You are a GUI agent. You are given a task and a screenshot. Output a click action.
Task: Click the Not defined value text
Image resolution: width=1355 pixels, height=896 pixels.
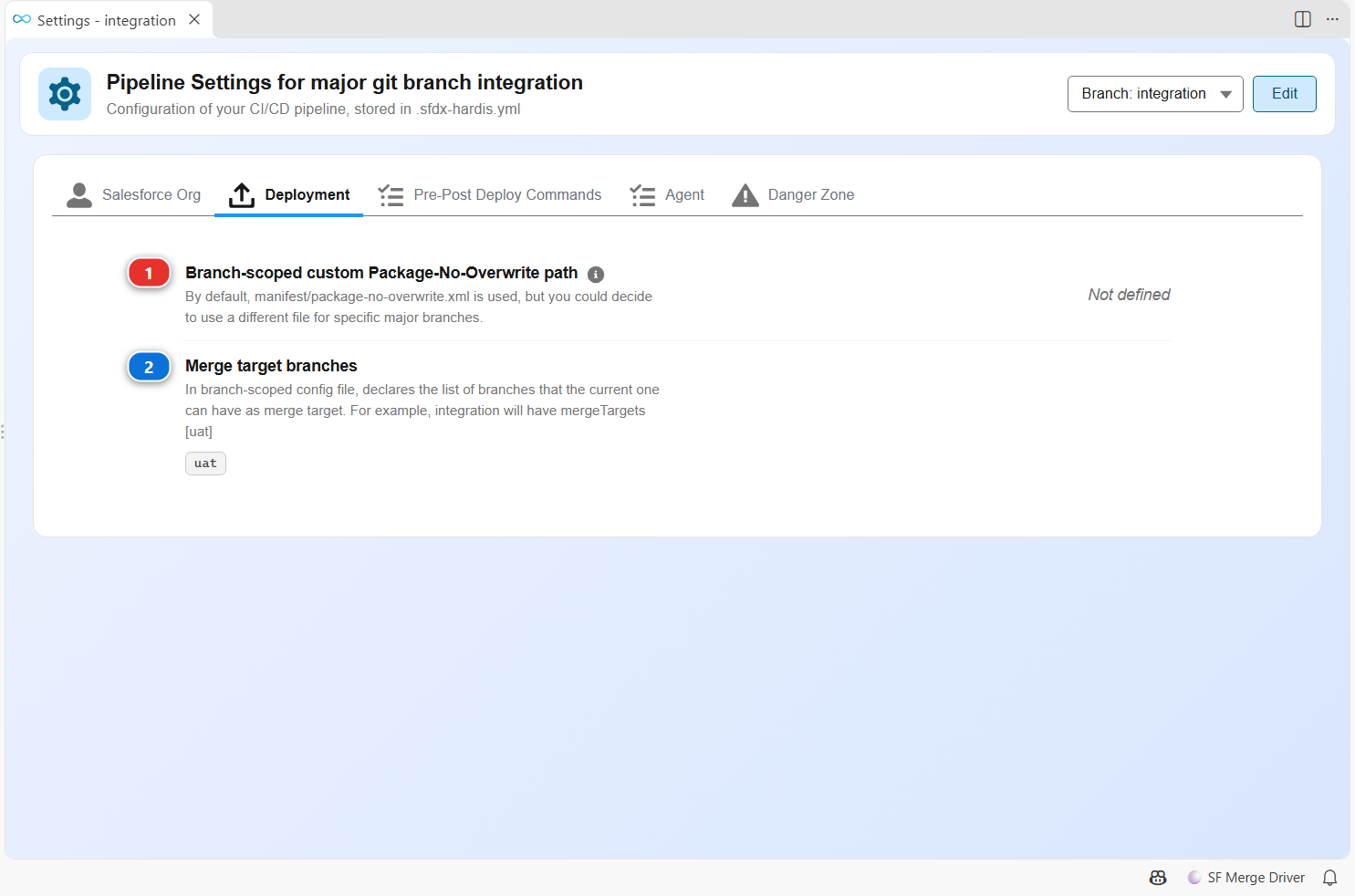pos(1129,295)
